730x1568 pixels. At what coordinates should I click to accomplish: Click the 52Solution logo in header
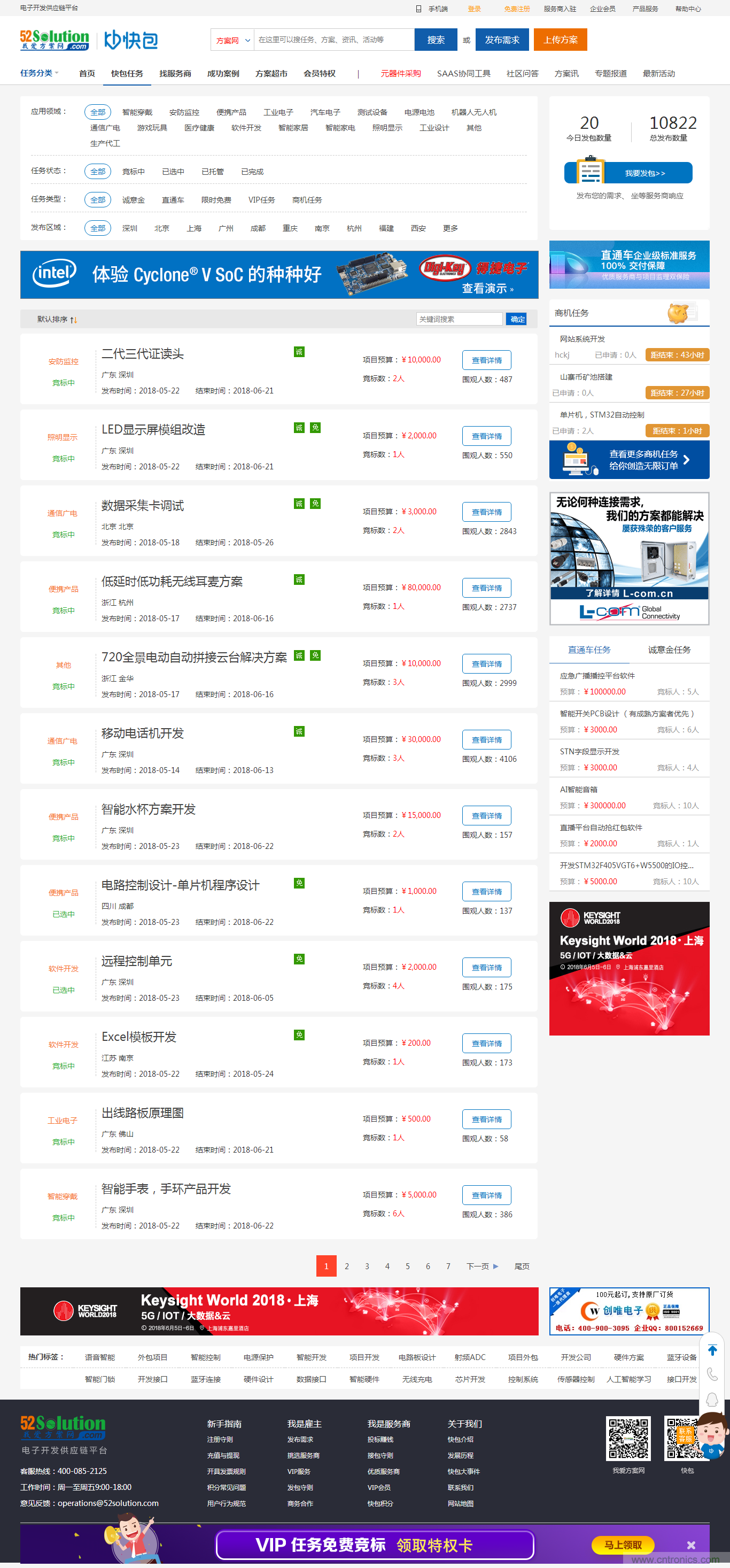pos(54,40)
